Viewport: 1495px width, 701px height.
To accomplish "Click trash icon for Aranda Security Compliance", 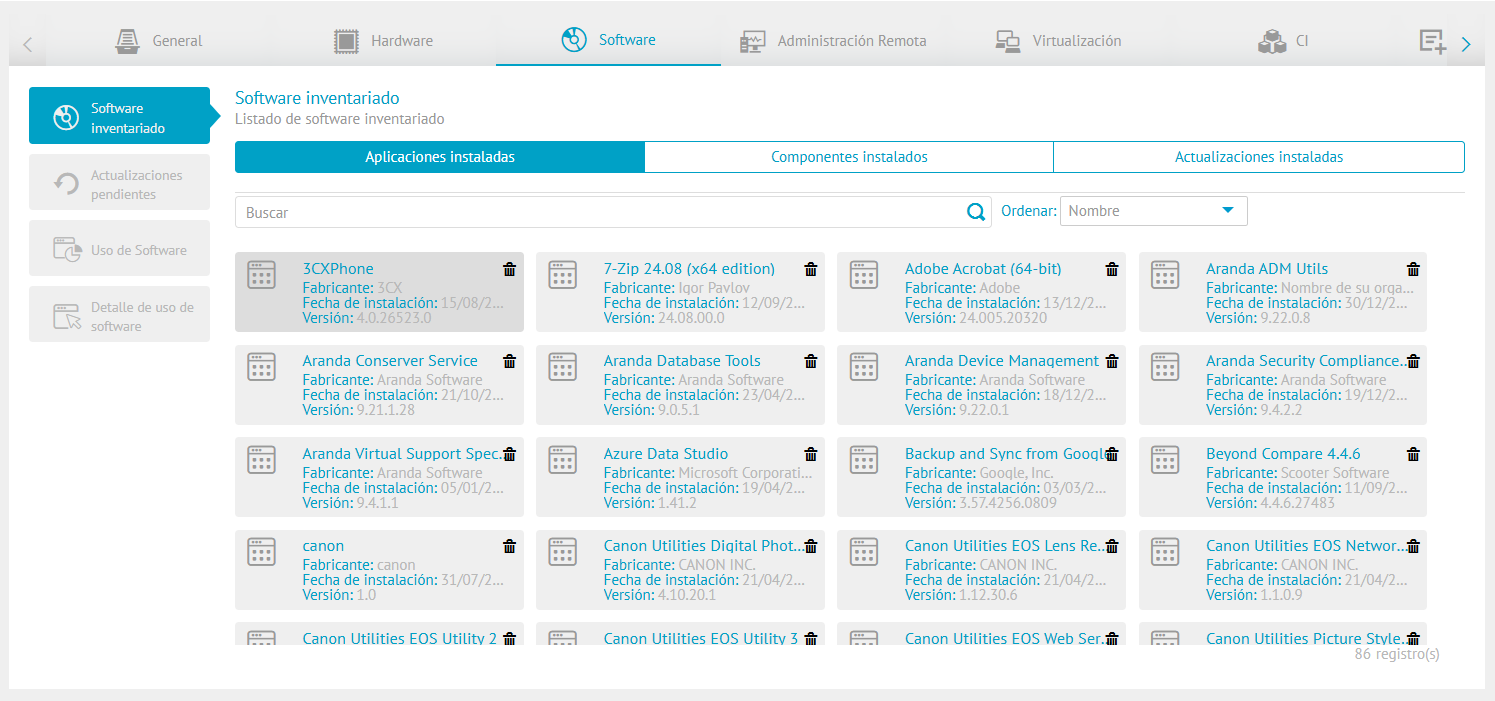I will coord(1413,361).
